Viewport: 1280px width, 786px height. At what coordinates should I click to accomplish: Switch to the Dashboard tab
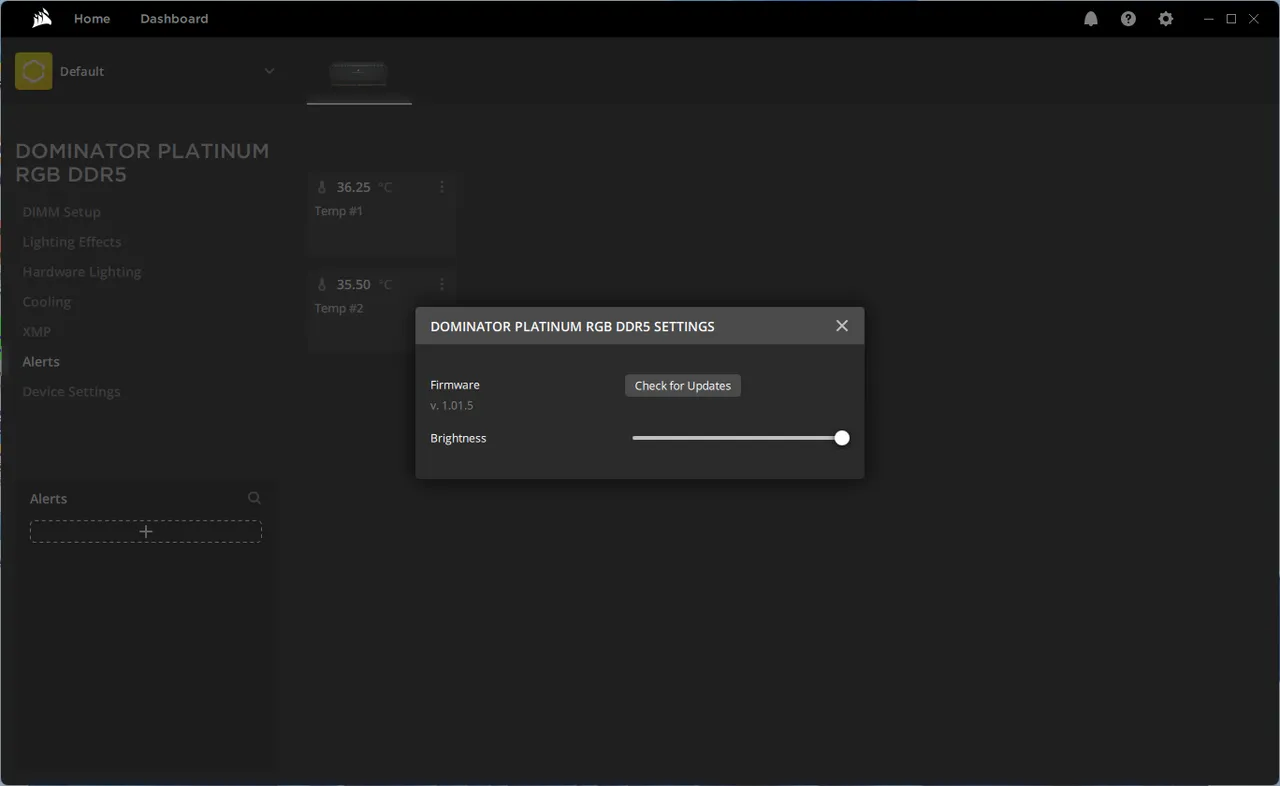174,19
